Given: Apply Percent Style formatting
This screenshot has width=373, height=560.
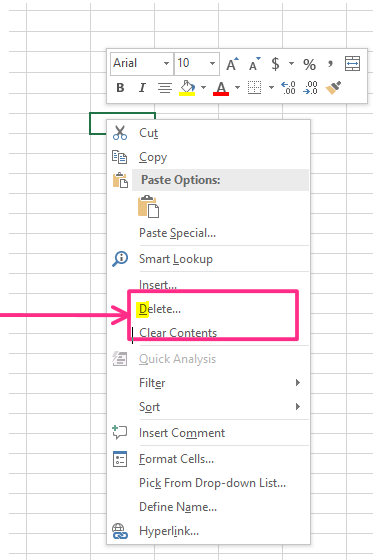Looking at the screenshot, I should (x=309, y=65).
